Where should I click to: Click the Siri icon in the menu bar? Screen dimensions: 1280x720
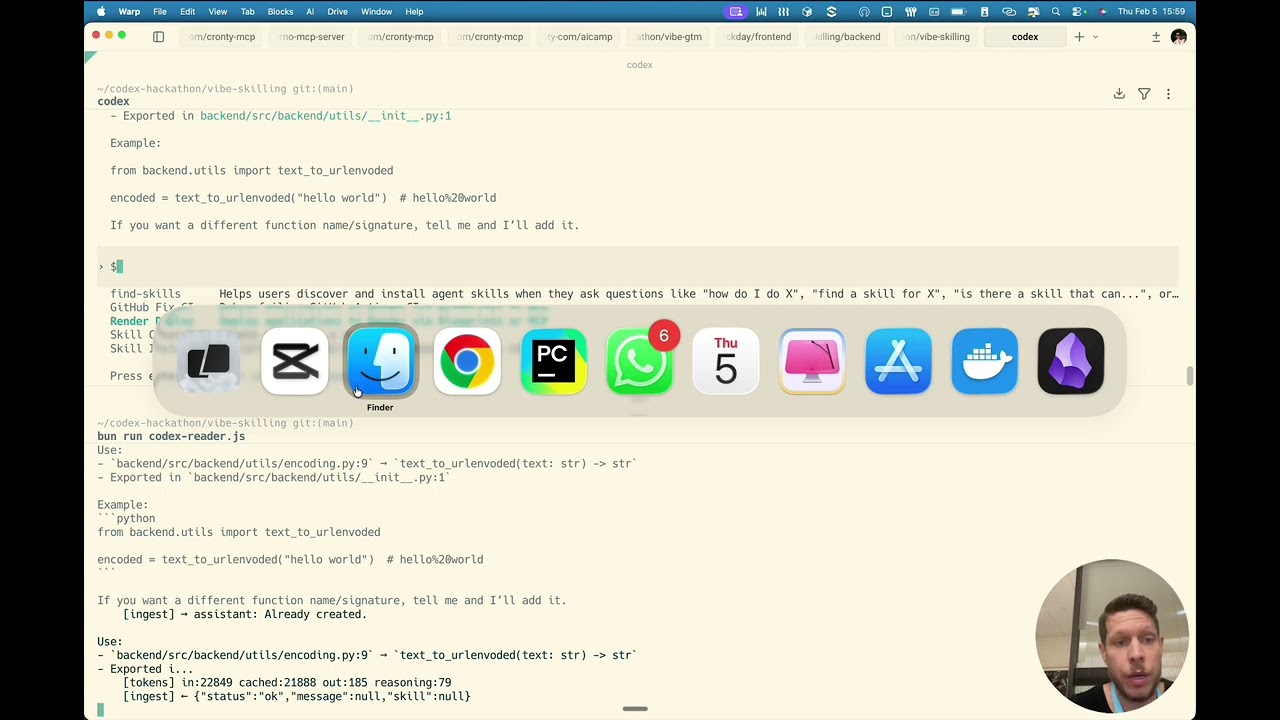[x=1103, y=12]
